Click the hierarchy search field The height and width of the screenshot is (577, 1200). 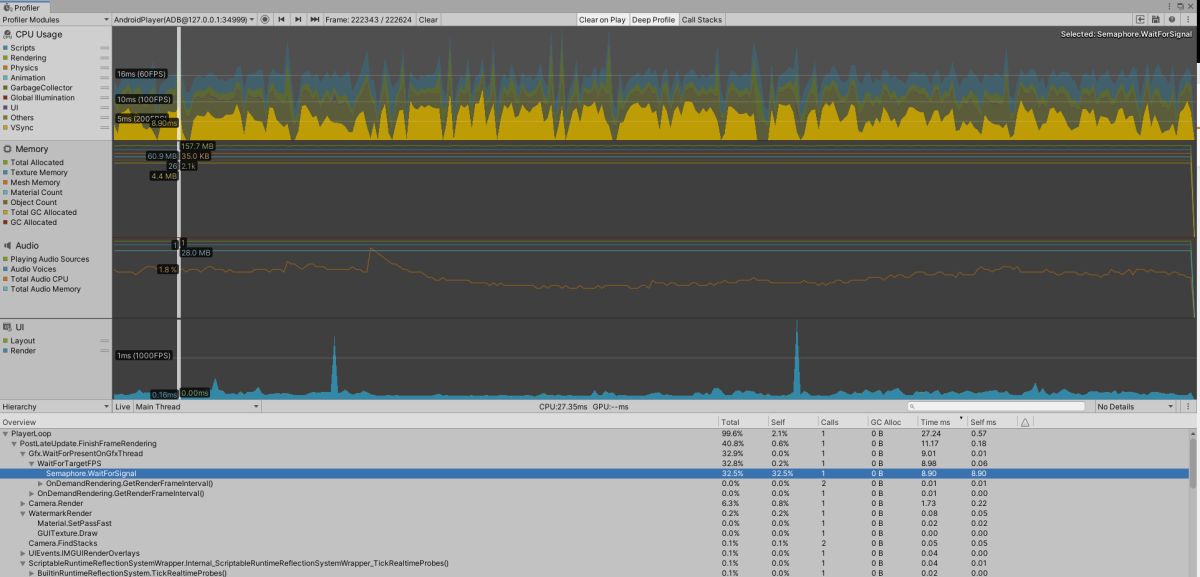pos(995,407)
